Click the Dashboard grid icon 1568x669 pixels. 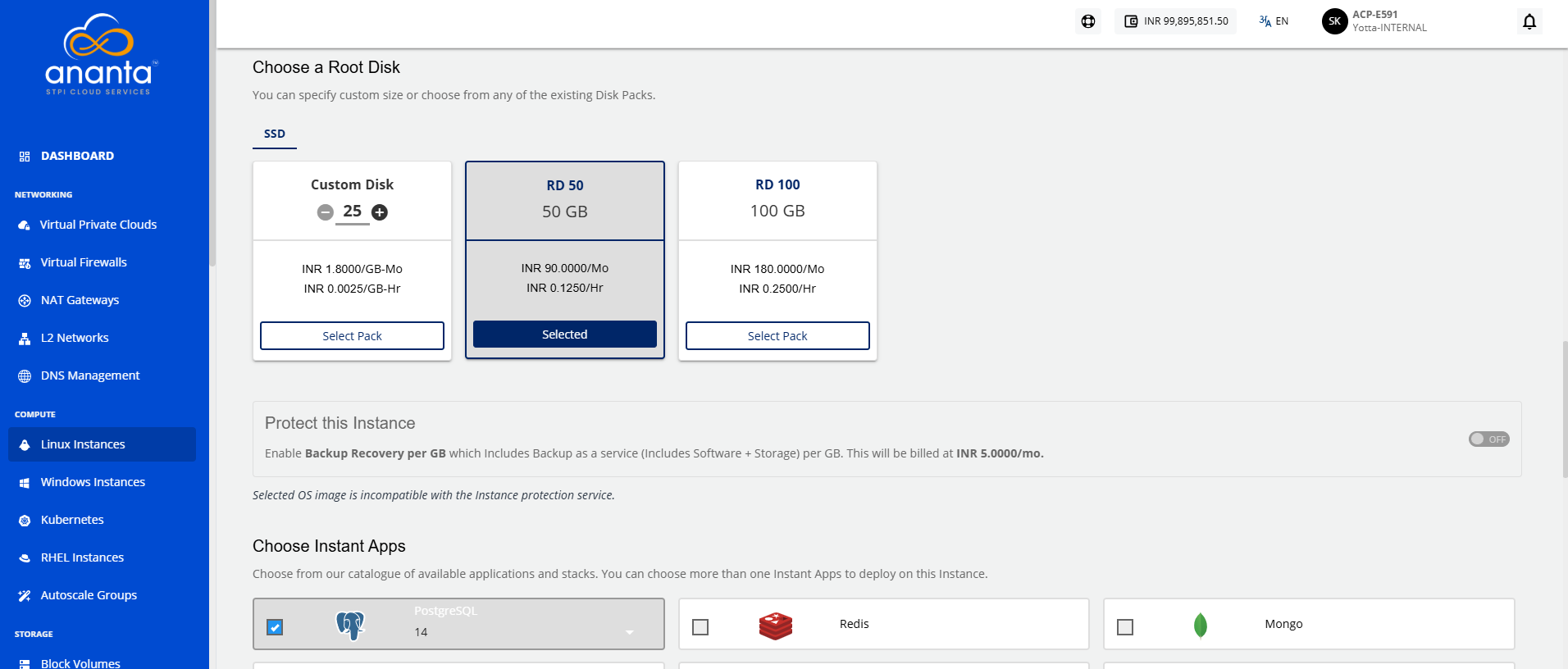coord(25,156)
